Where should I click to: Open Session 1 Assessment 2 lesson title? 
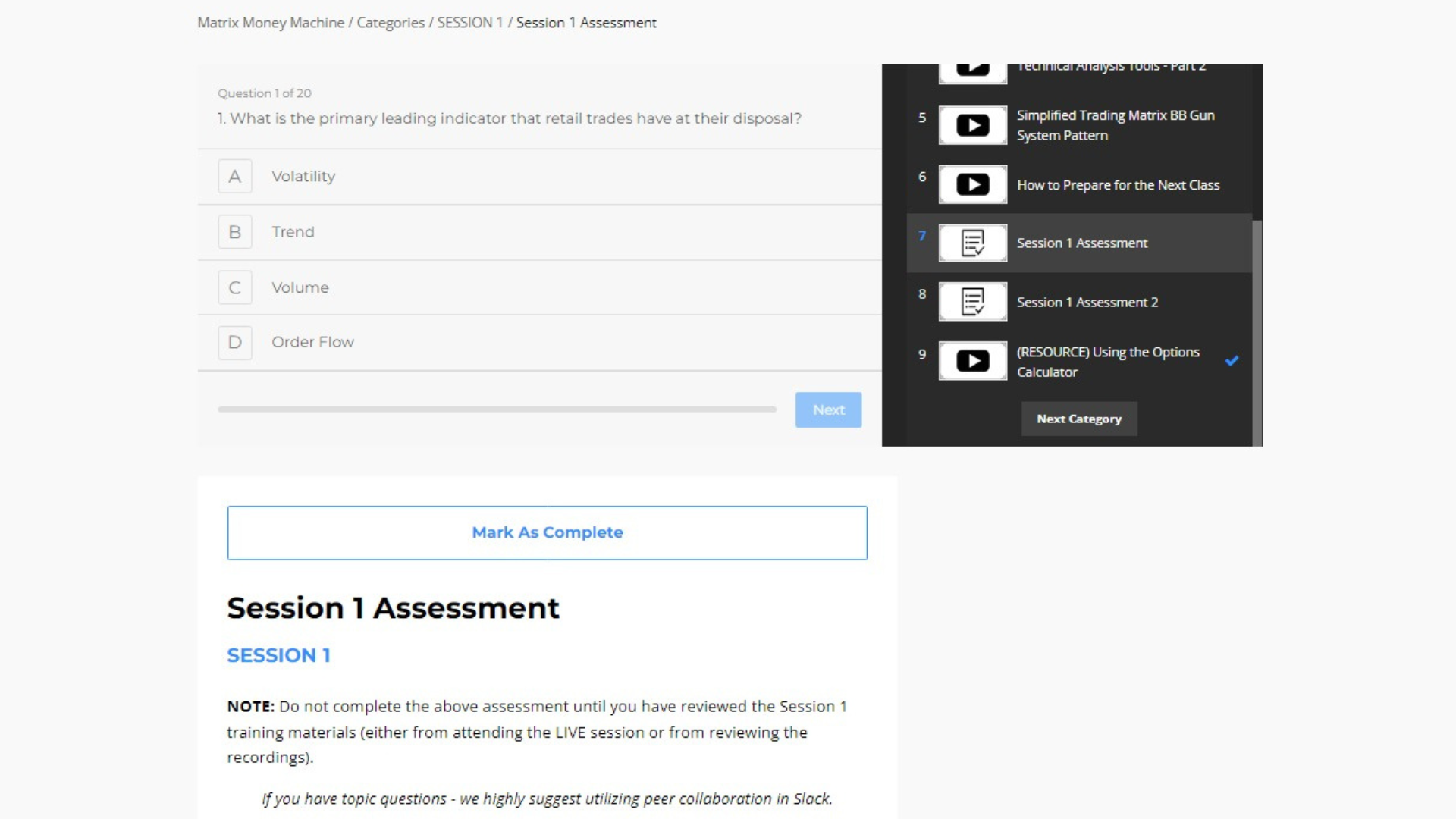tap(1087, 303)
